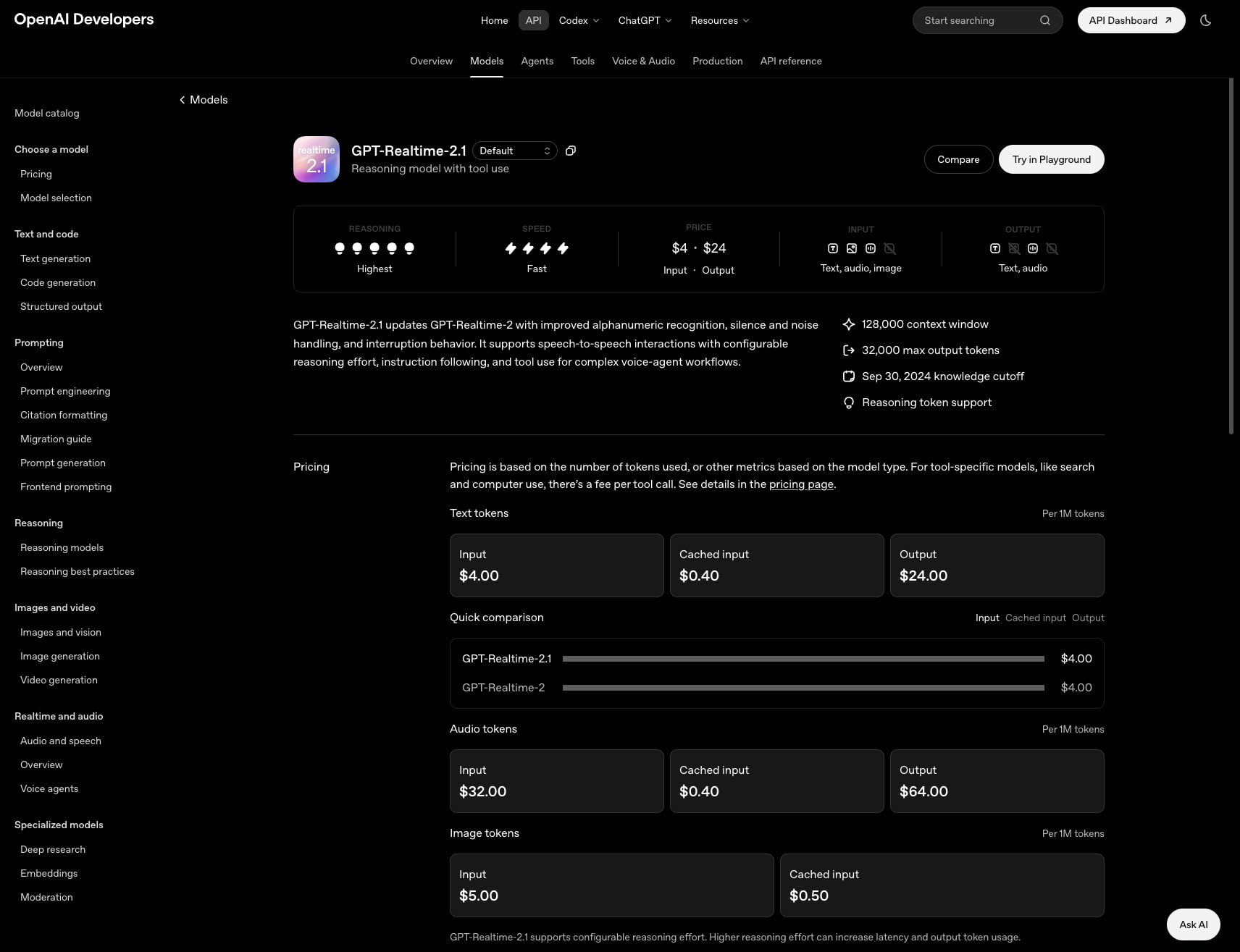Click the text input modality icon
Image resolution: width=1240 pixels, height=952 pixels.
[x=833, y=248]
